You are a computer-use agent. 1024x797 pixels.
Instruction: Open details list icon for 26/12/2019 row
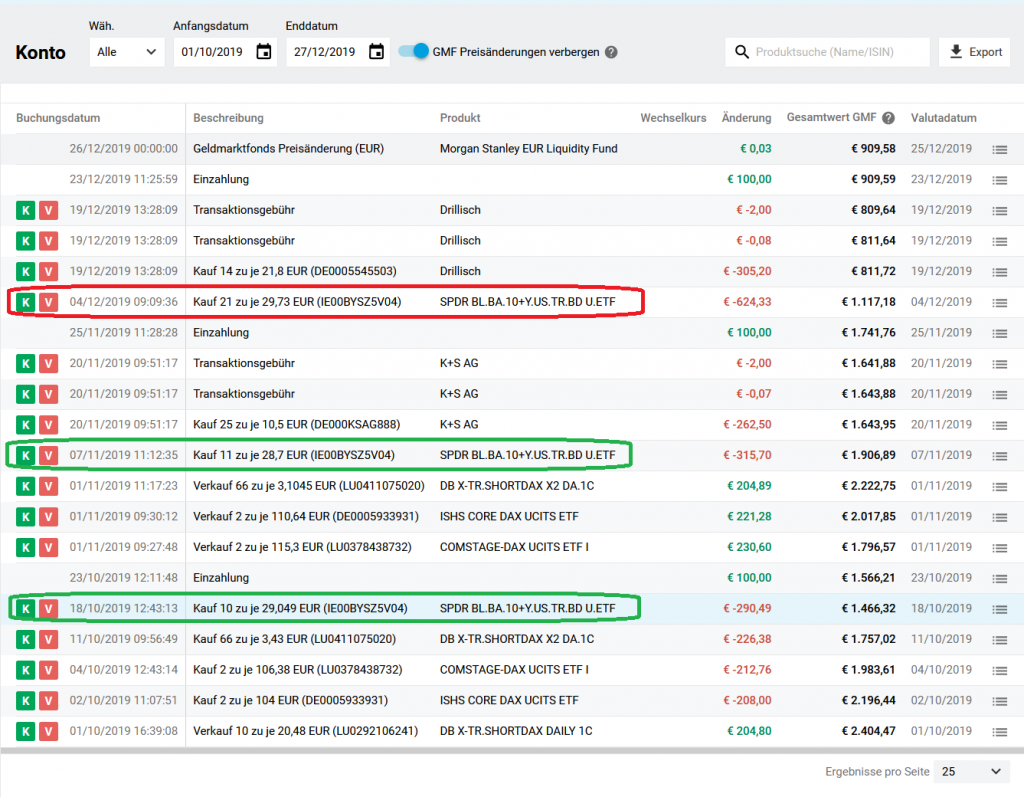pos(998,149)
